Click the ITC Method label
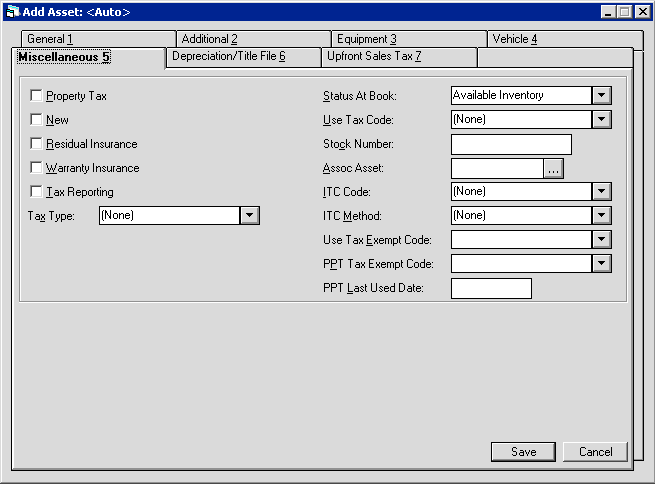Viewport: 655px width, 484px height. point(352,216)
